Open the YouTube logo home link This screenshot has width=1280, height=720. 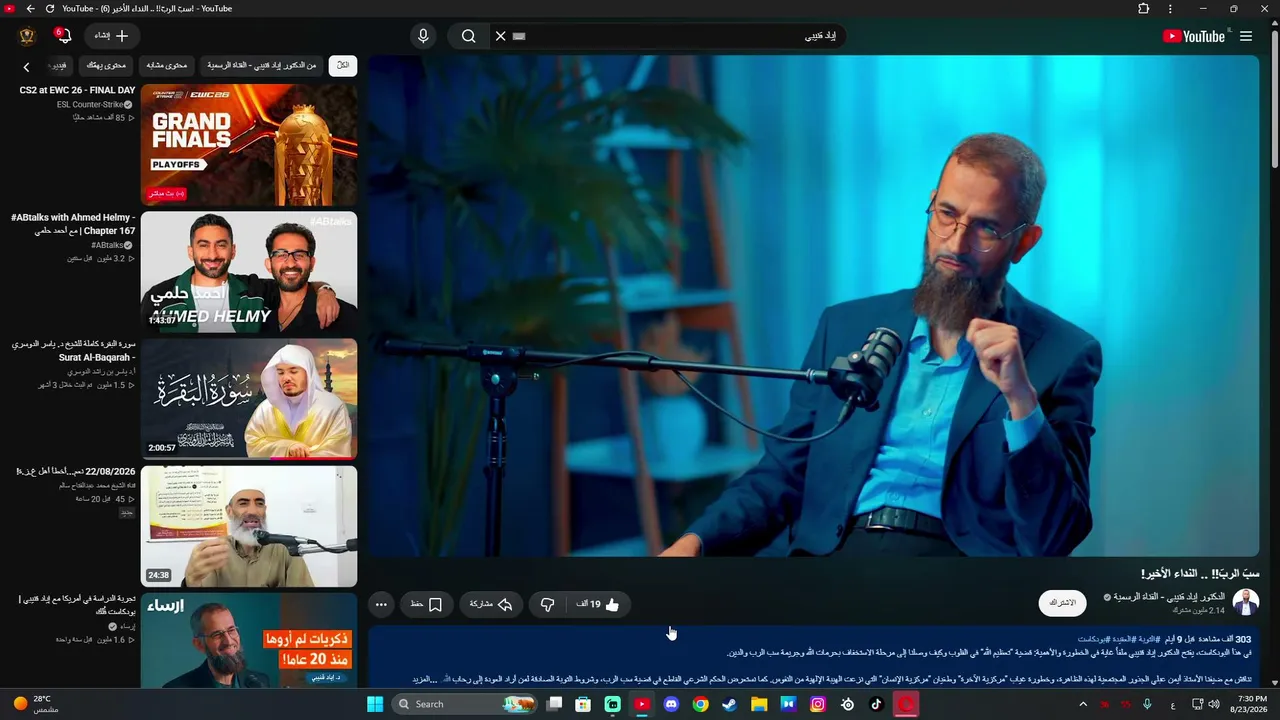pos(1193,36)
